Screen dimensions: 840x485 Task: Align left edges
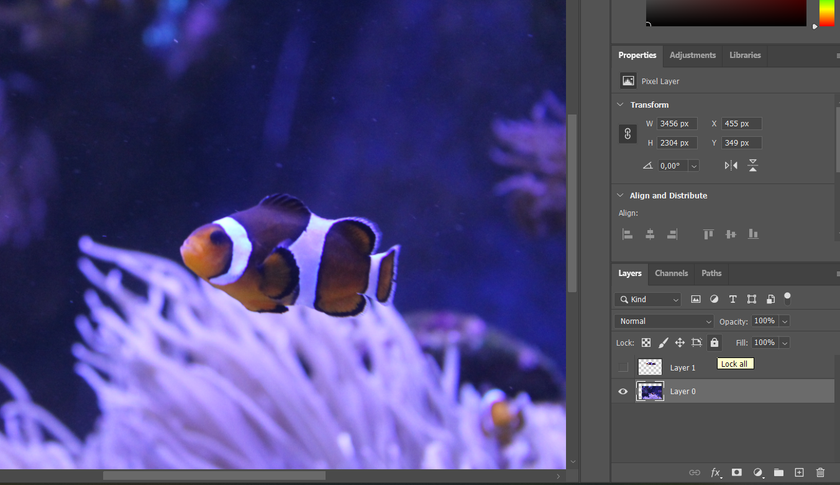(x=627, y=234)
